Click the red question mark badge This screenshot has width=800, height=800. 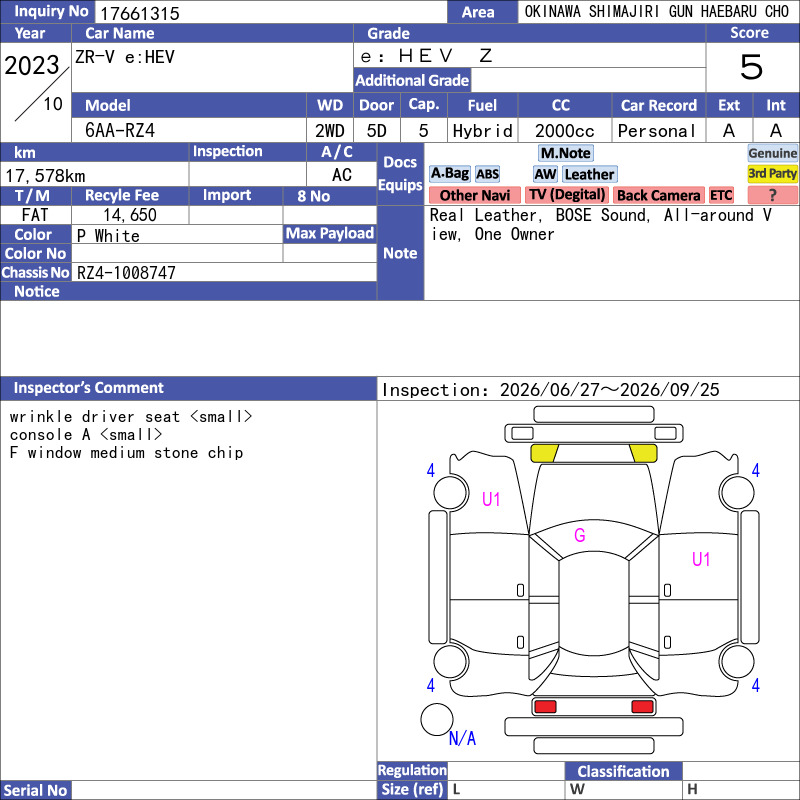[772, 195]
